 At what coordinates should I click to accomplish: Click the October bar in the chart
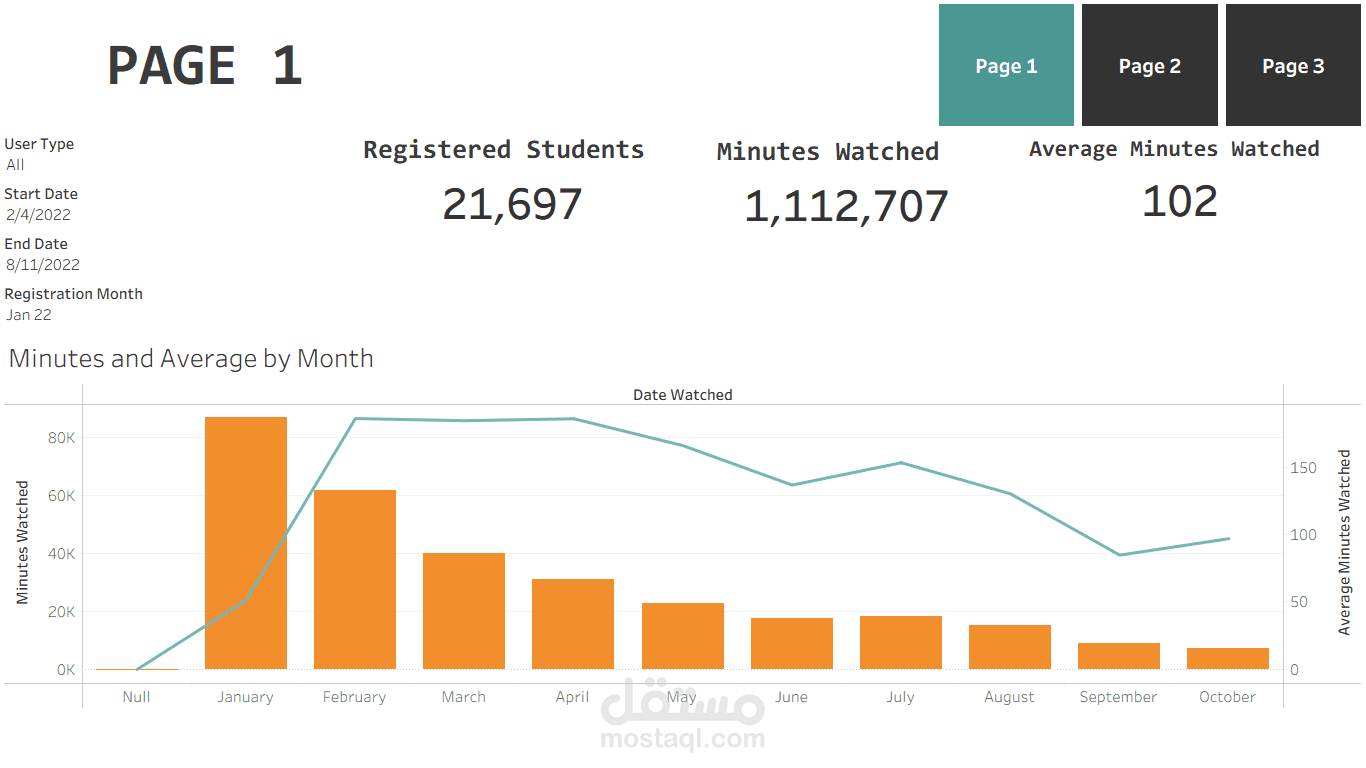1227,658
